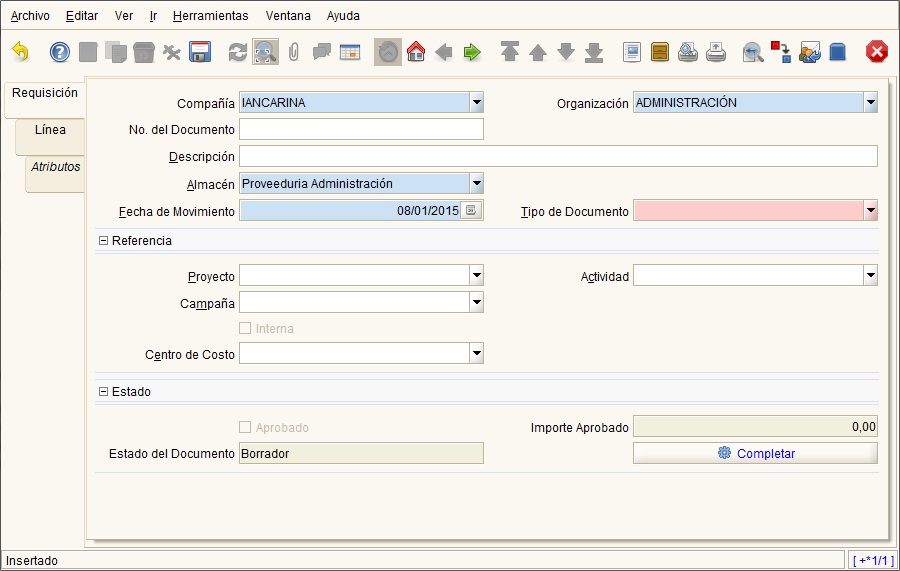The image size is (900, 571).
Task: Click the History records clock icon
Action: pyautogui.click(x=388, y=52)
